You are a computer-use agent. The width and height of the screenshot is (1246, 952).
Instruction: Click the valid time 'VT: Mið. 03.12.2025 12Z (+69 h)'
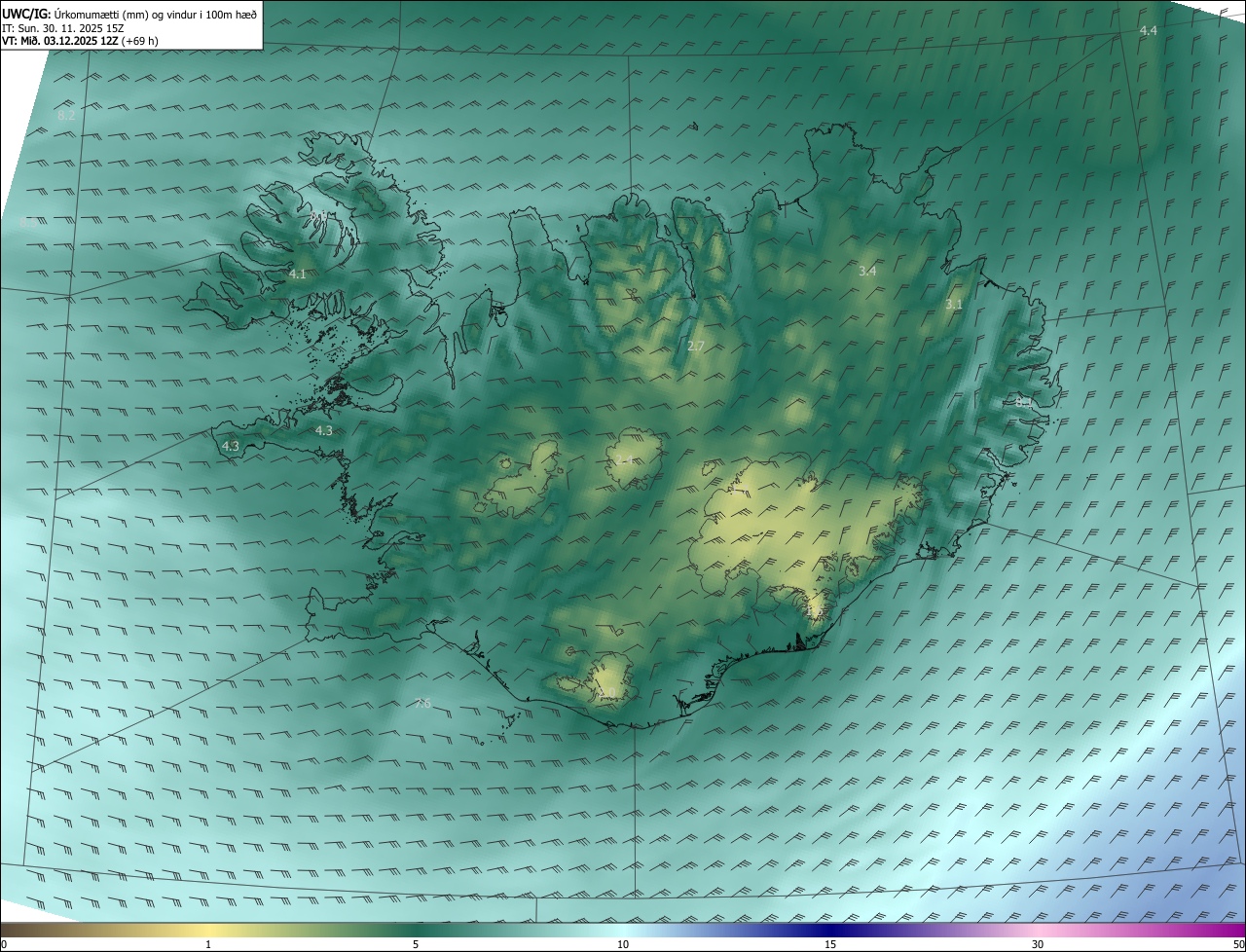(81, 42)
